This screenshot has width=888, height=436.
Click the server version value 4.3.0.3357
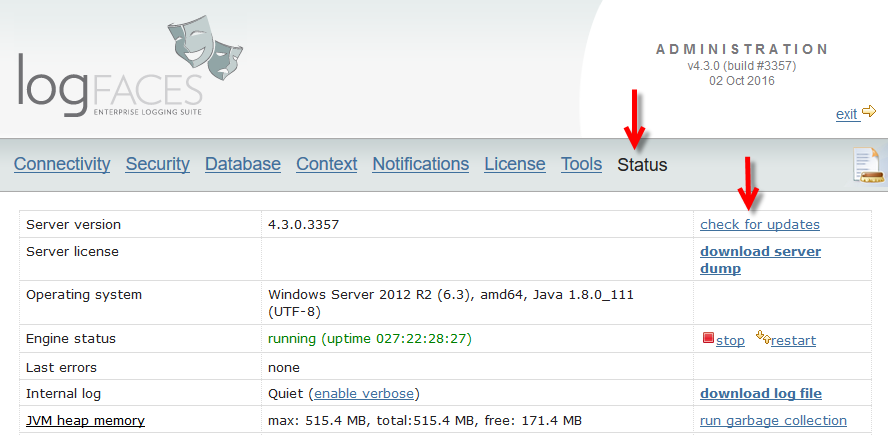pyautogui.click(x=304, y=225)
